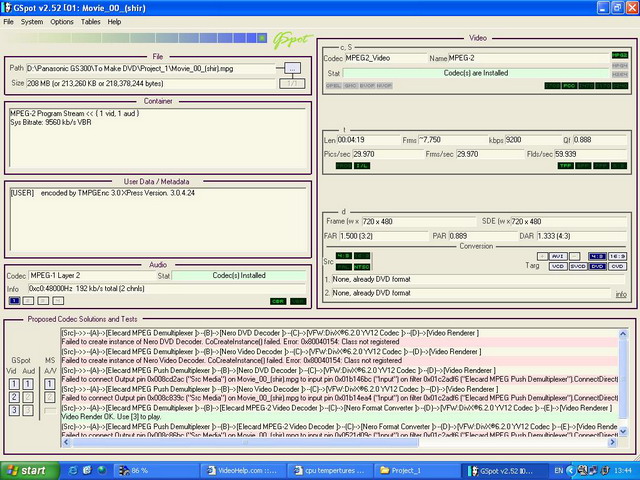The width and height of the screenshot is (640, 480).
Task: Open the System menu
Action: 32,22
